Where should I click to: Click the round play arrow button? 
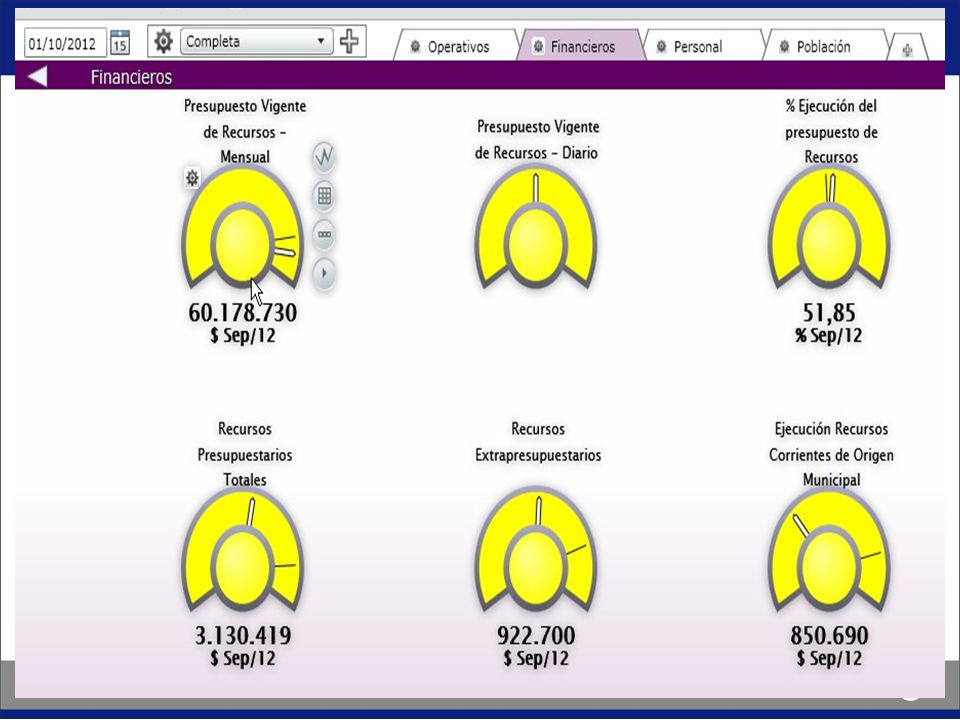(x=324, y=273)
